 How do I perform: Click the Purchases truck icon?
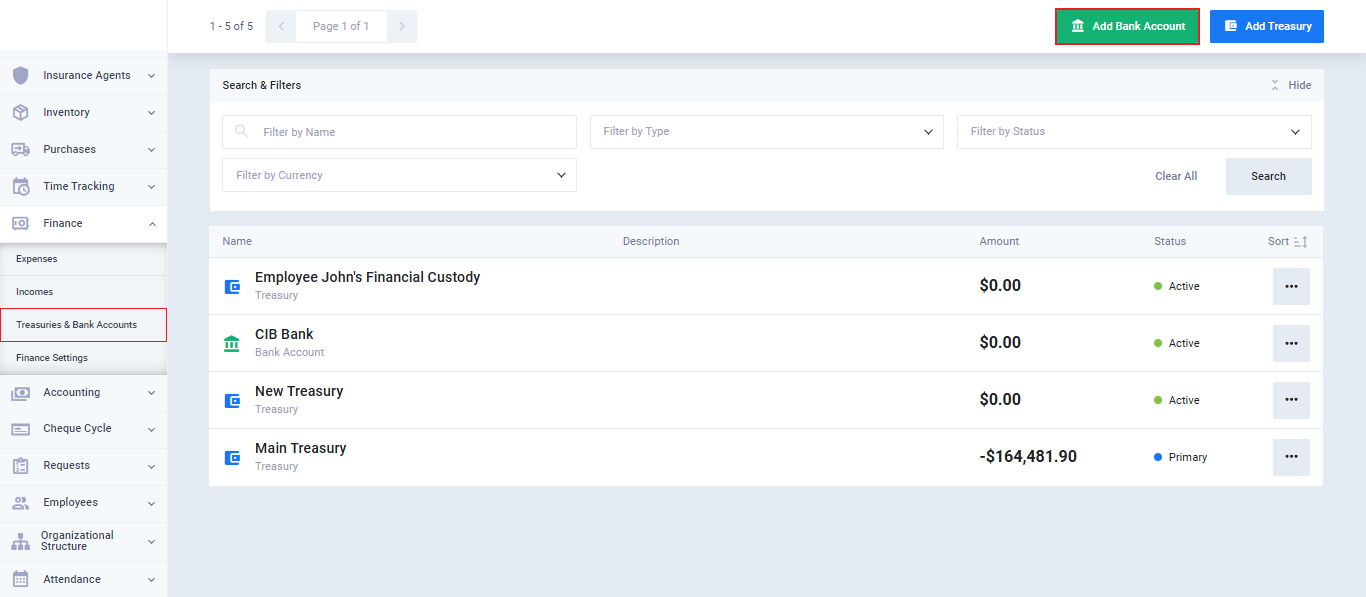(x=20, y=149)
